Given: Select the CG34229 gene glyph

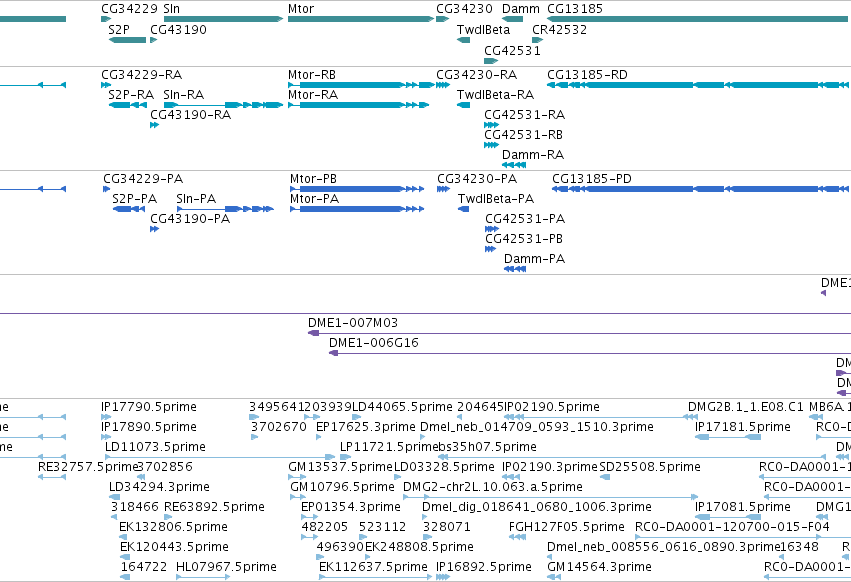Looking at the screenshot, I should pyautogui.click(x=106, y=19).
